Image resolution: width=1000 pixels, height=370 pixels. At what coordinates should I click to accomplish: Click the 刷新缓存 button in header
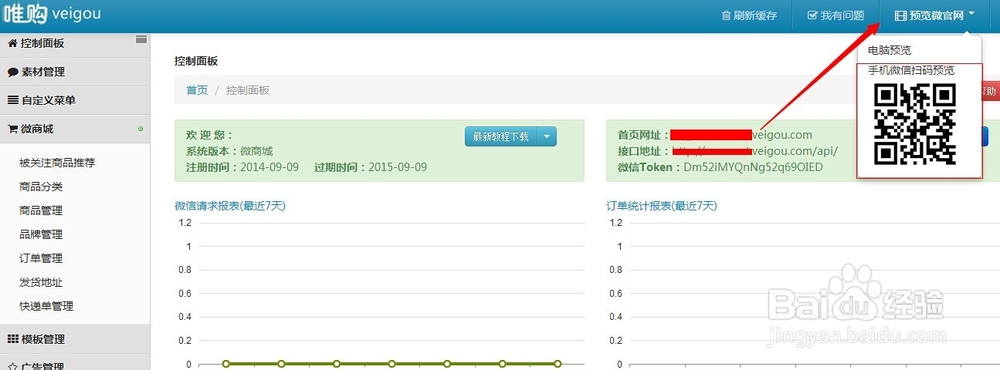[x=749, y=15]
